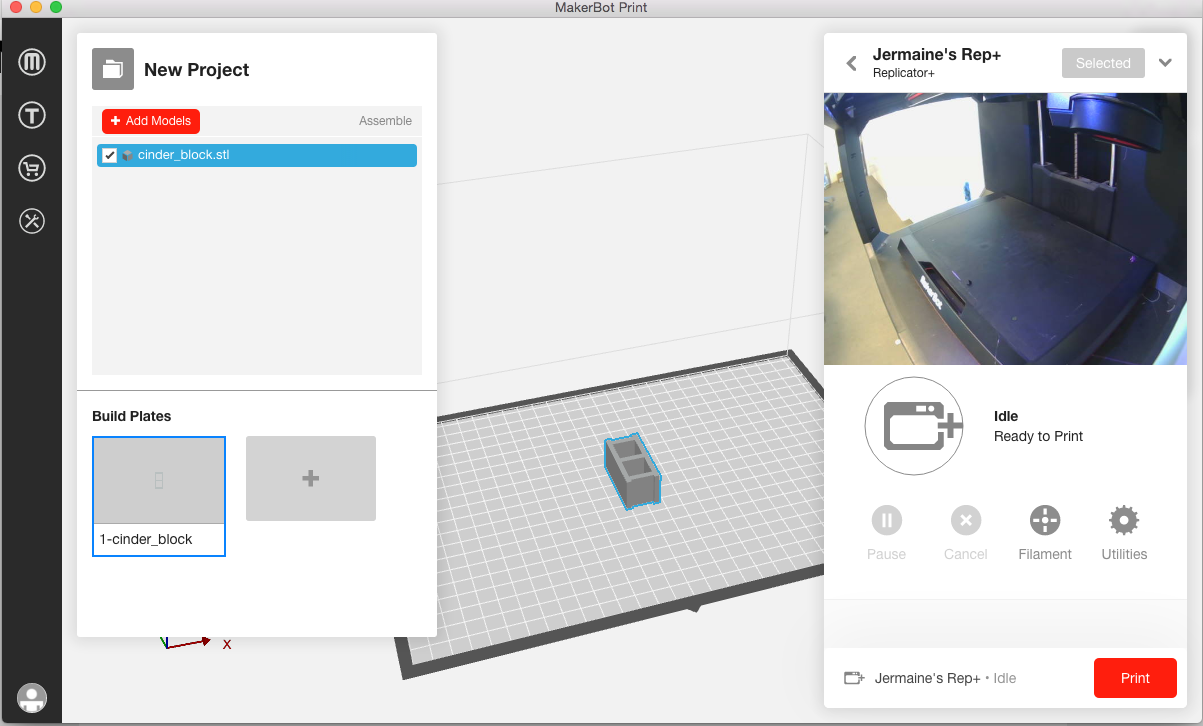Click the Assemble link
Screen dimensions: 1203x726
385,121
